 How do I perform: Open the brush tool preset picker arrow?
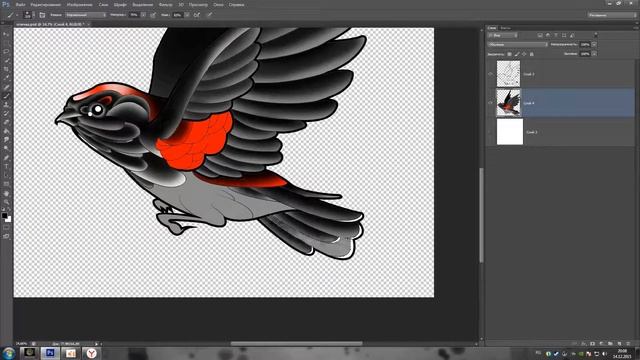pos(17,15)
